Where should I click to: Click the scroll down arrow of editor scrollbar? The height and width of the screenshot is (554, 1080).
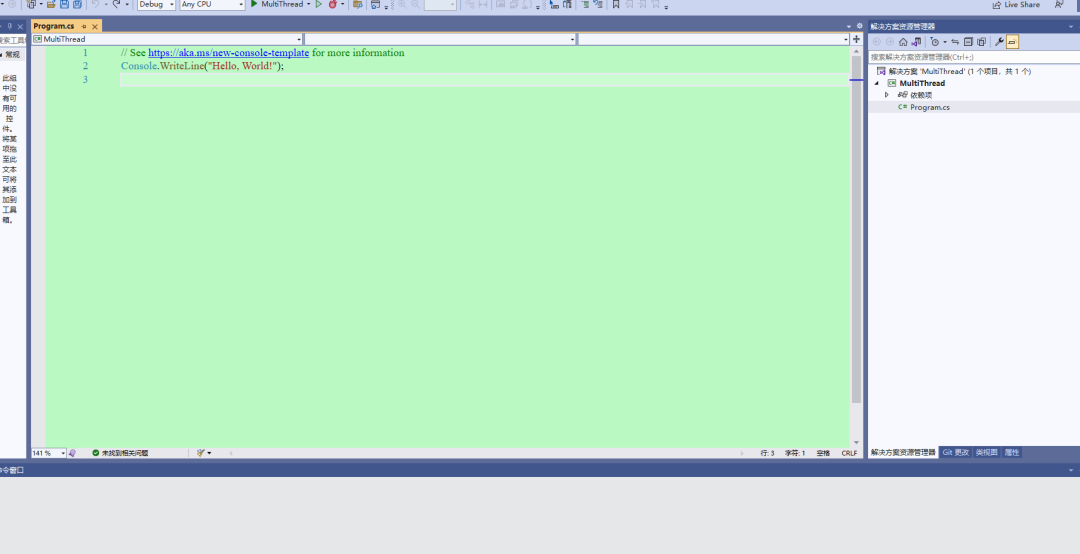(856, 442)
